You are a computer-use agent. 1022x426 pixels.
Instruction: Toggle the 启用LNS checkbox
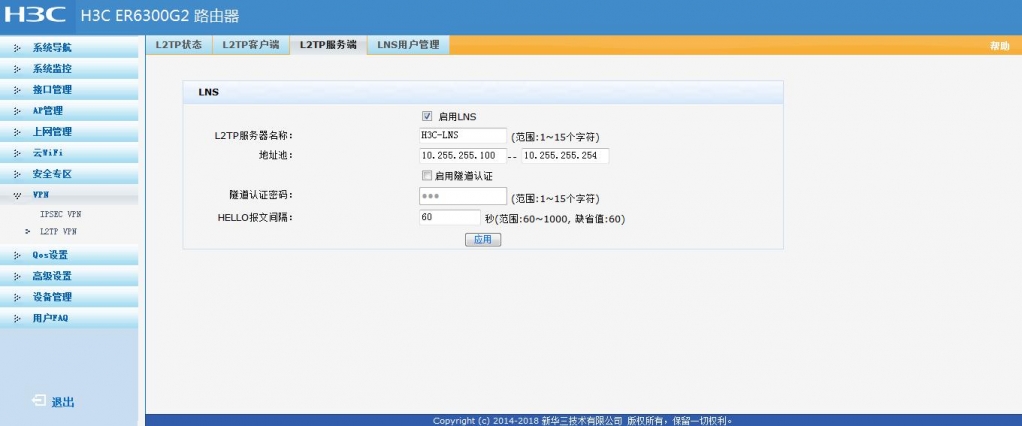click(x=427, y=117)
